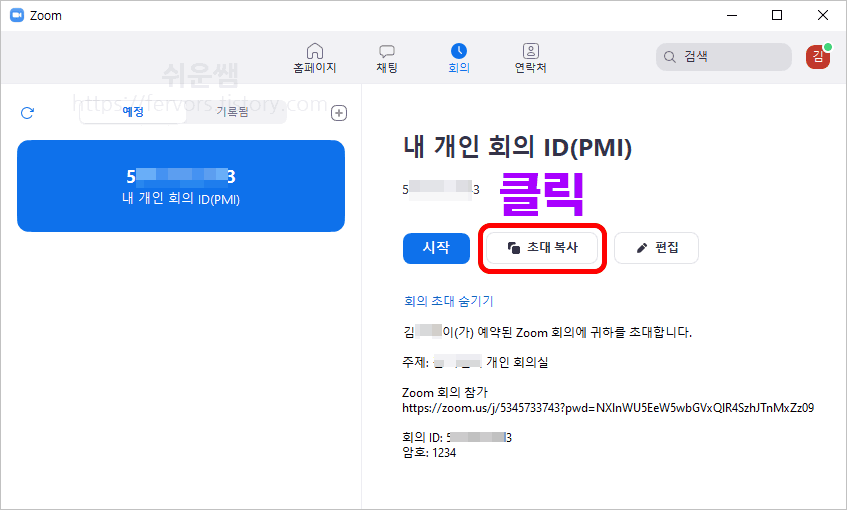The image size is (847, 510).
Task: Click the Zoom app icon in title bar
Action: [x=17, y=15]
